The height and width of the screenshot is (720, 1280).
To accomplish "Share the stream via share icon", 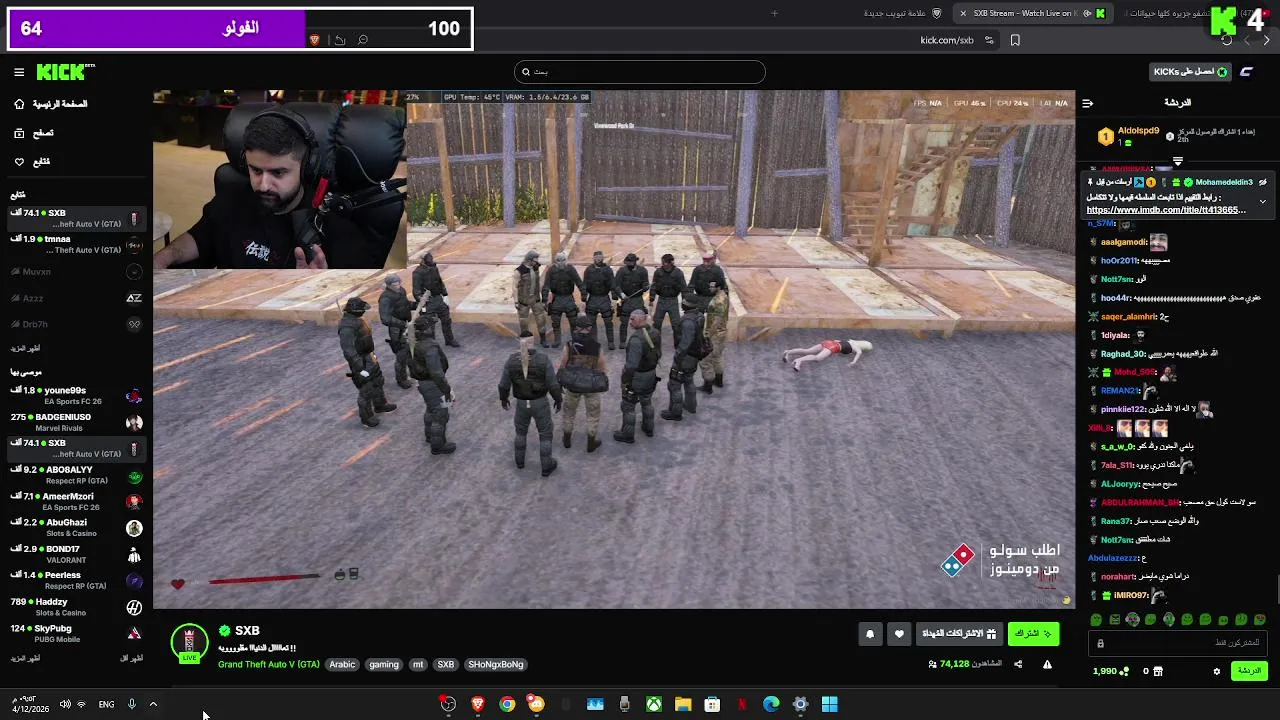I will (x=1018, y=664).
